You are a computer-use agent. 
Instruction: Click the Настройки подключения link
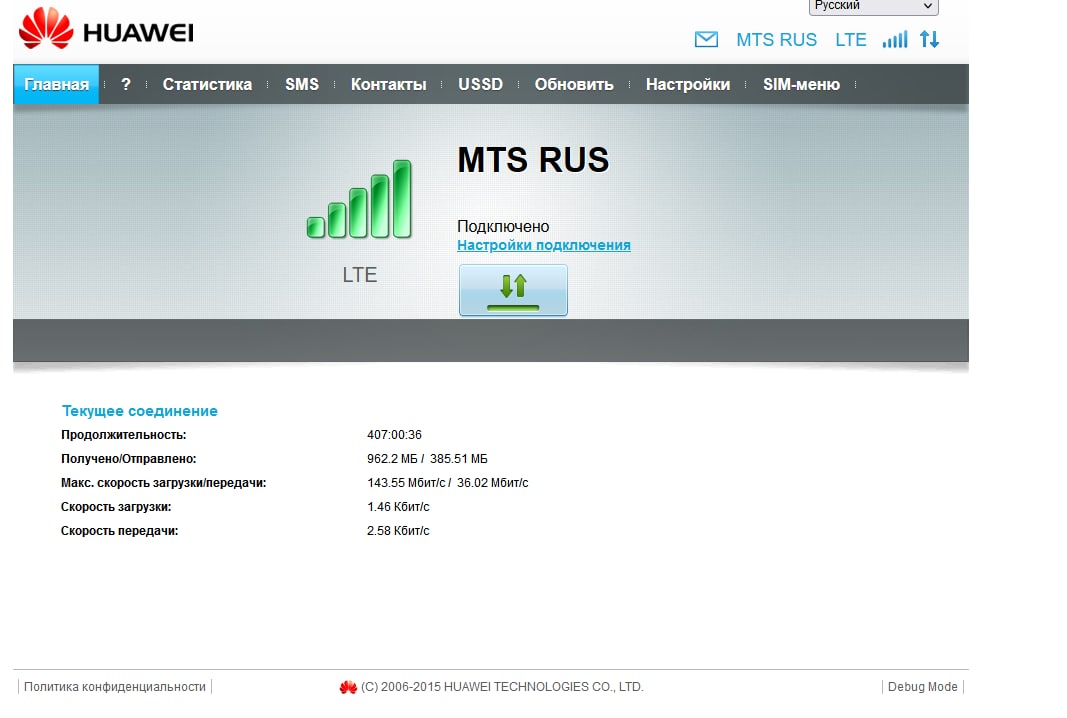tap(544, 245)
